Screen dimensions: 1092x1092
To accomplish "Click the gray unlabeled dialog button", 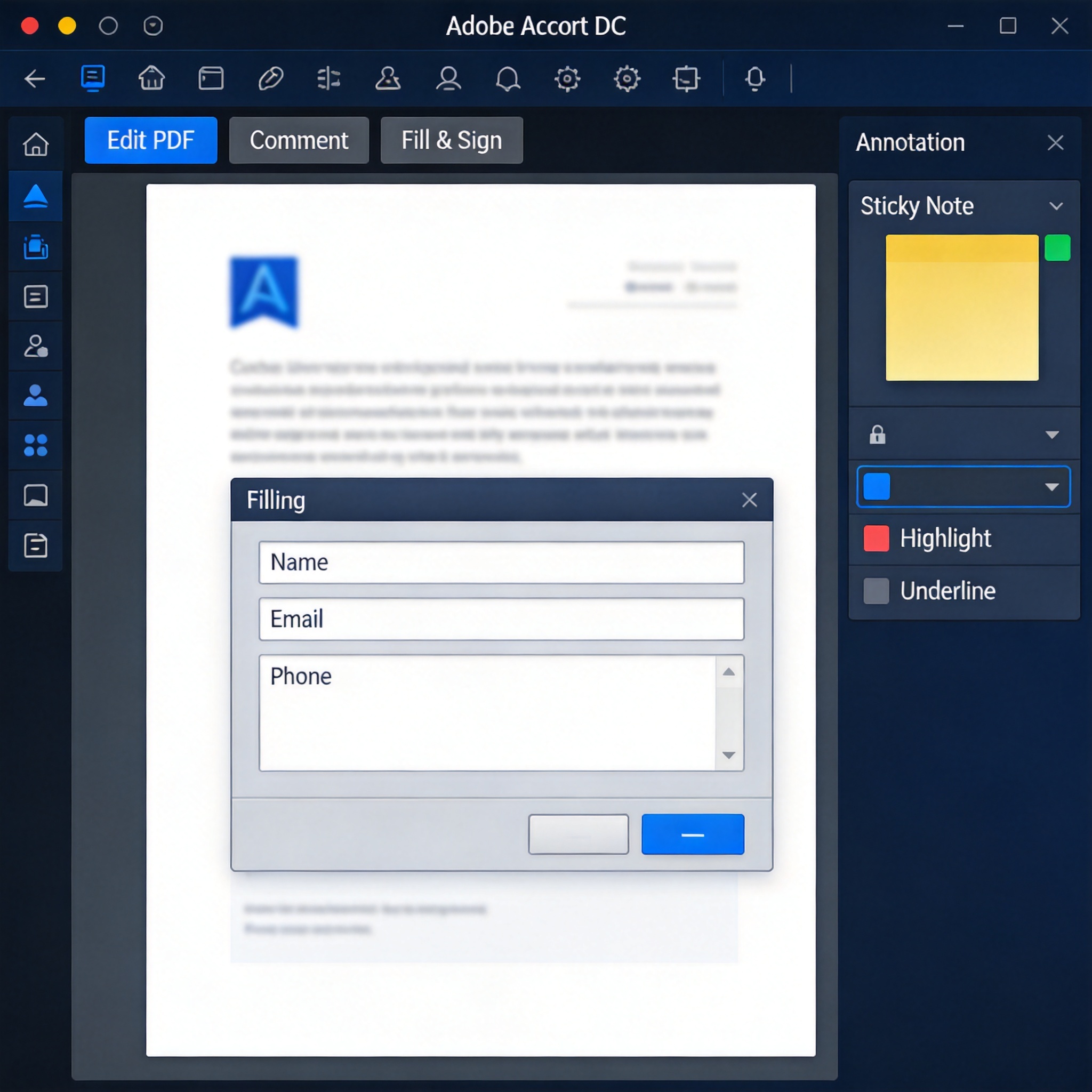I will click(x=578, y=834).
